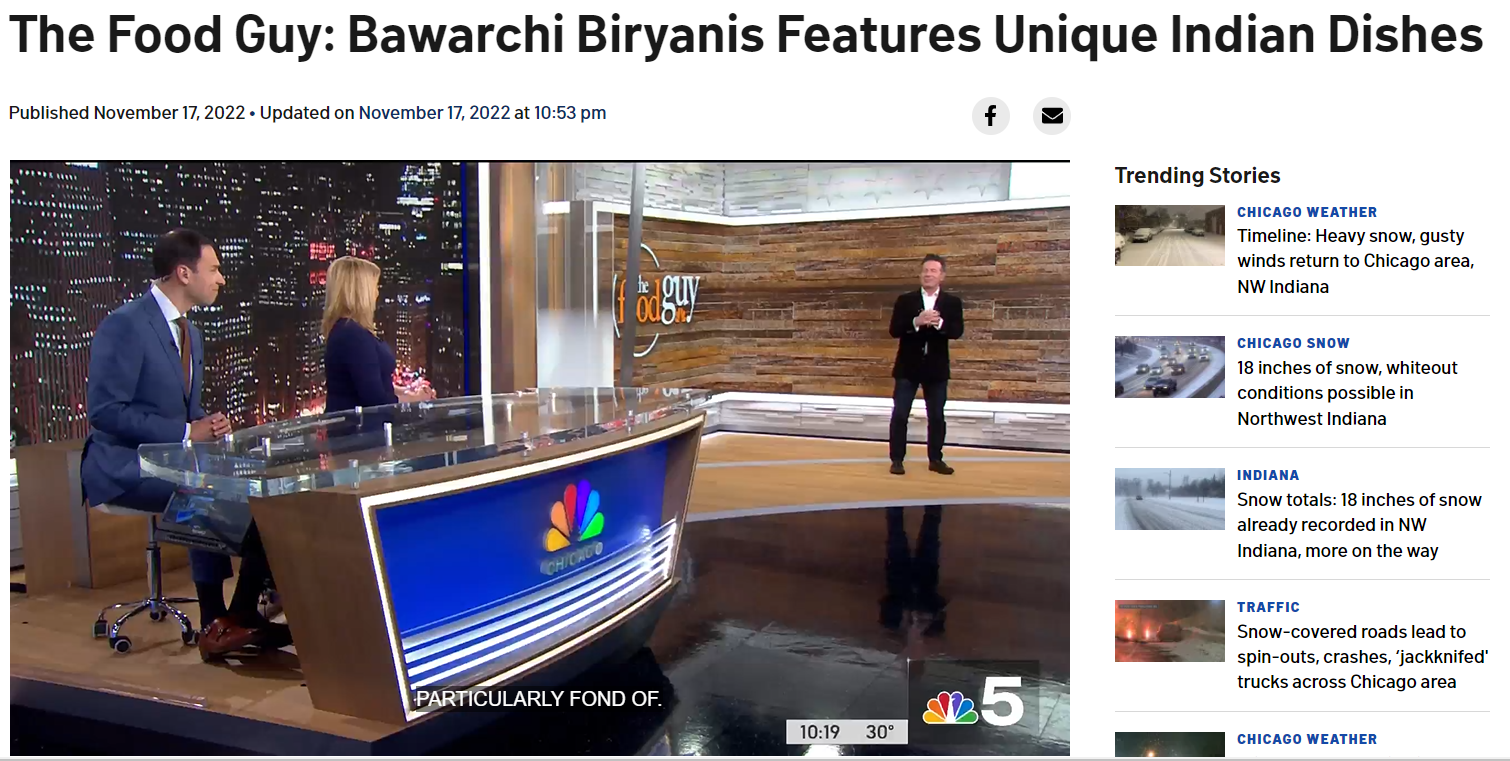1510x761 pixels.
Task: Open the night crash thumbnail for the traffic story
Action: (x=1170, y=631)
